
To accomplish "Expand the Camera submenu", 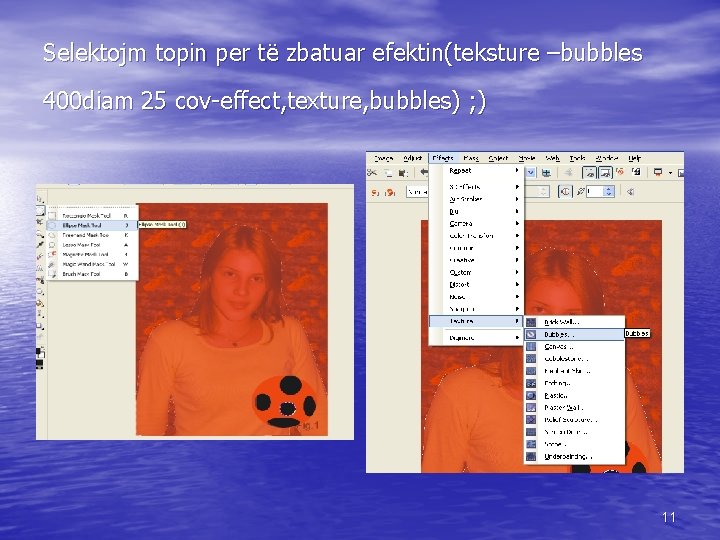I will 476,224.
